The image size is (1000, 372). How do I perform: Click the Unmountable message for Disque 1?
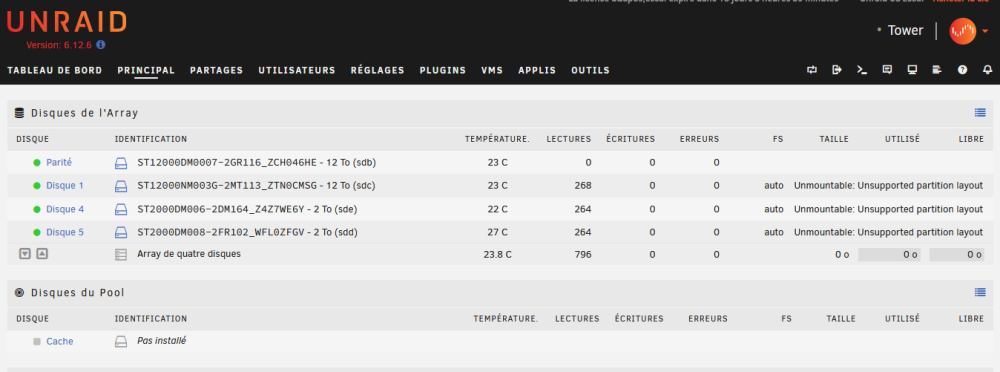(x=888, y=186)
